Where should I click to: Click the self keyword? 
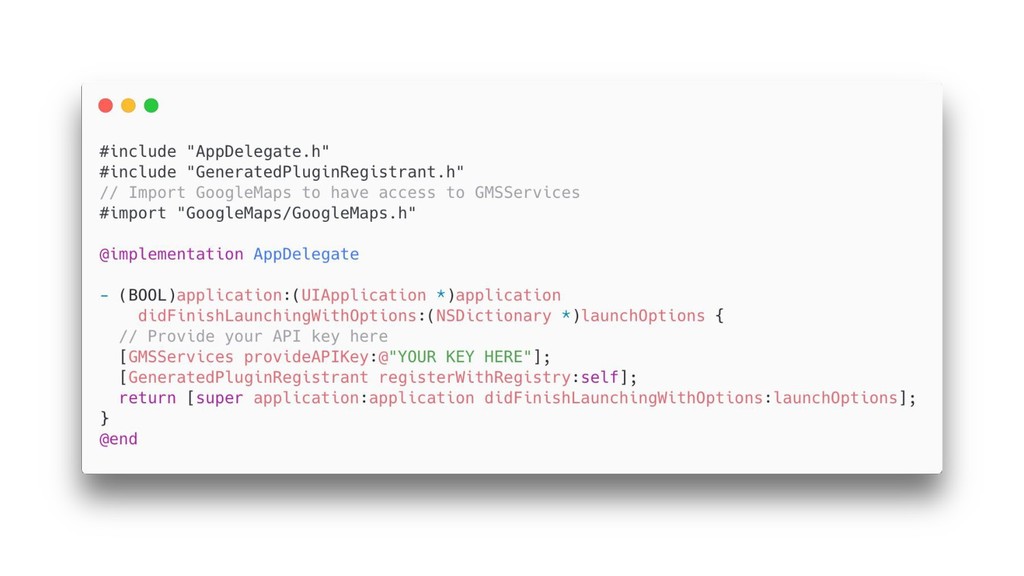(599, 377)
